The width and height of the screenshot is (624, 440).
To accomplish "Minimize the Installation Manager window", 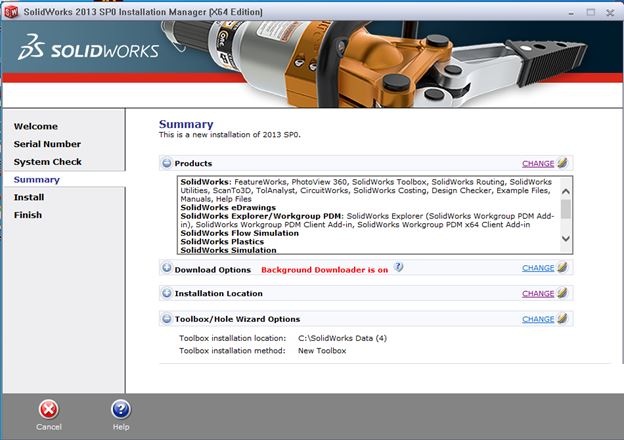I will tap(571, 12).
